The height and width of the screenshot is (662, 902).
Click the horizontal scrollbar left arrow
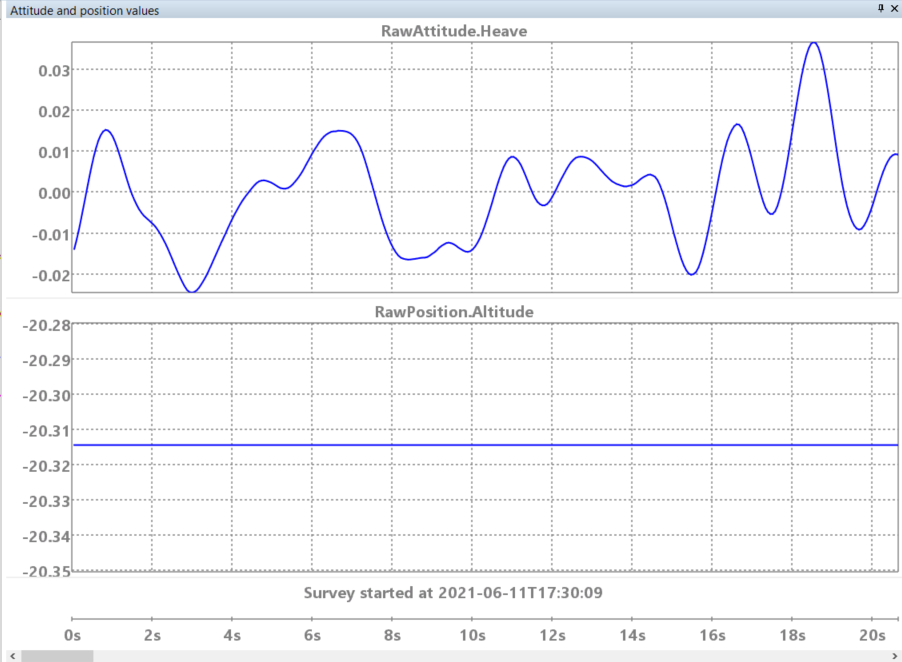13,656
